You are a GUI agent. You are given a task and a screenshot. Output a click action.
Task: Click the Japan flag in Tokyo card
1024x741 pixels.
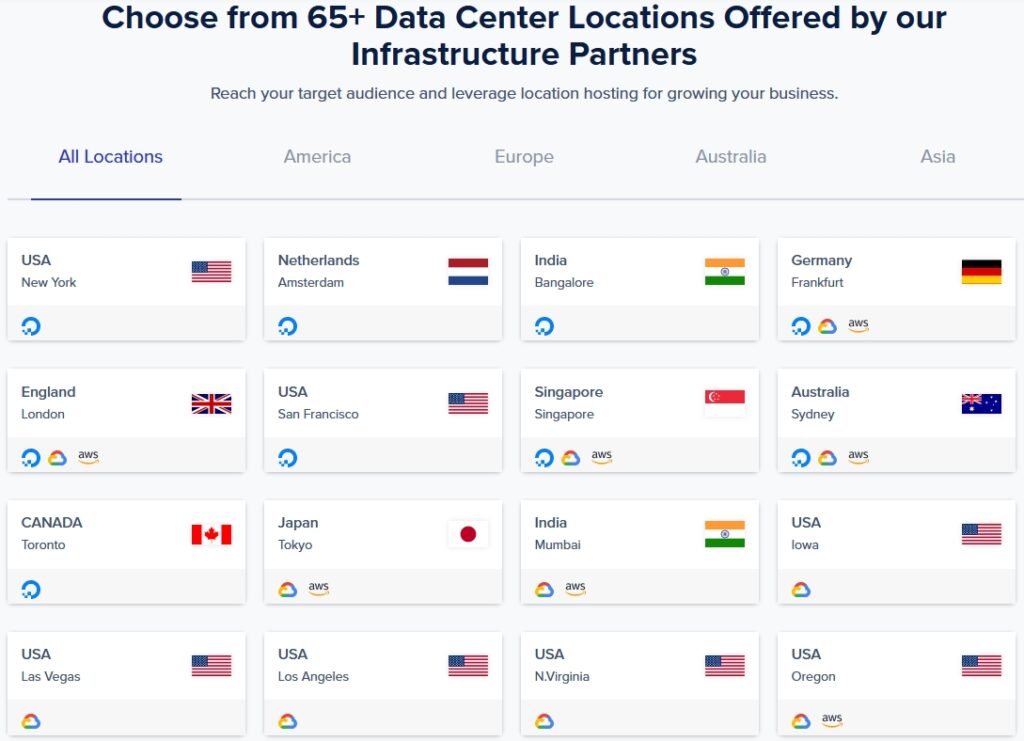click(x=468, y=534)
